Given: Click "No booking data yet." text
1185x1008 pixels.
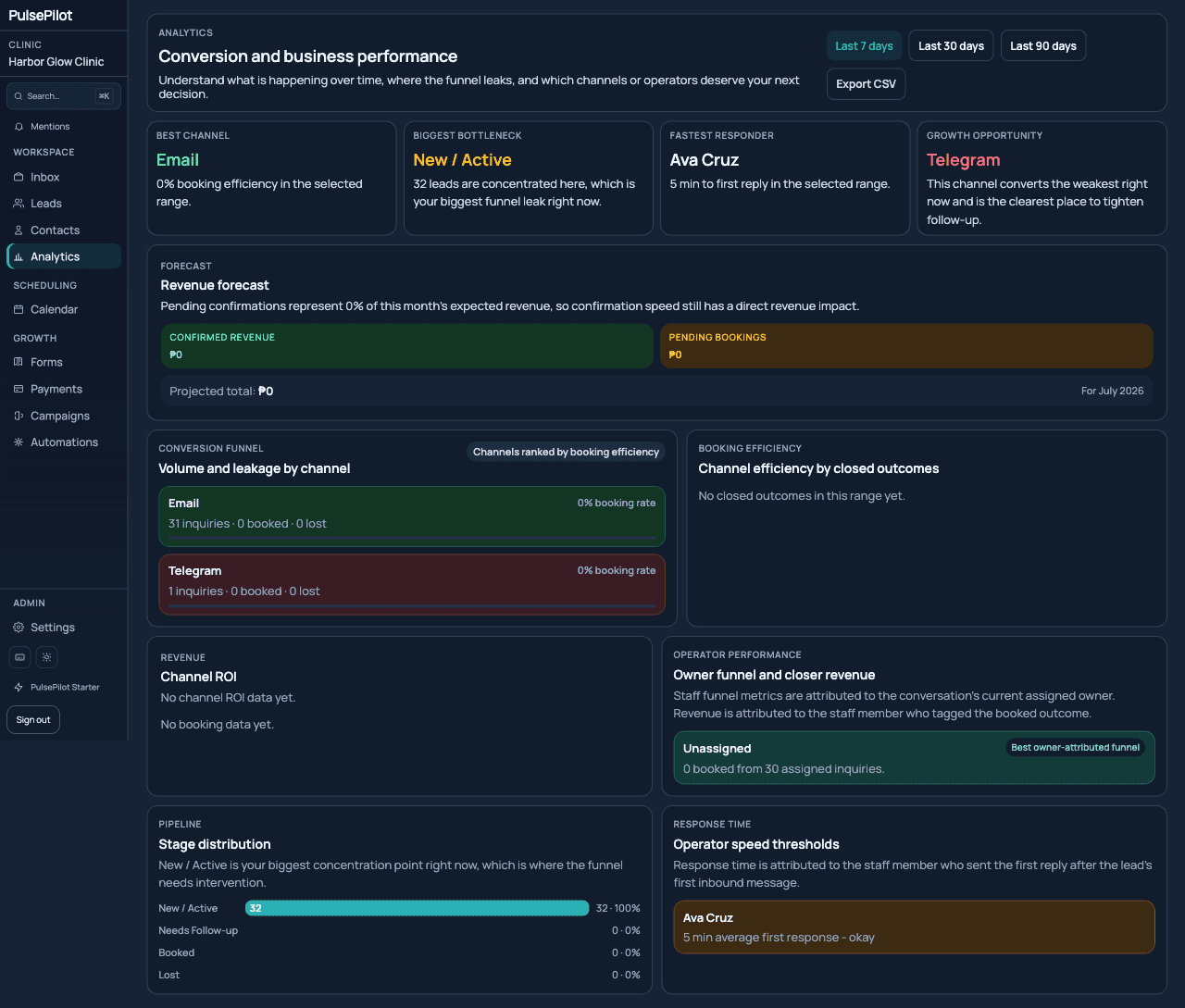Looking at the screenshot, I should tap(217, 725).
